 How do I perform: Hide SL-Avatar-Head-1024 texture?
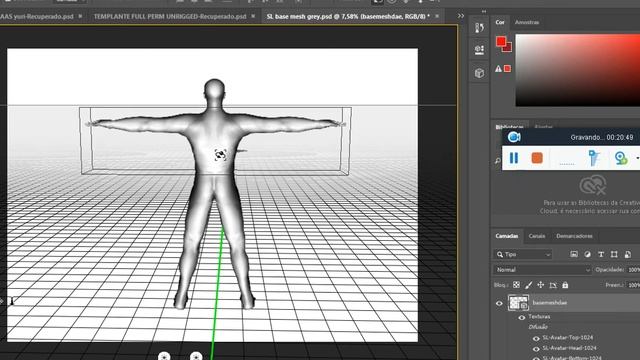coord(536,349)
